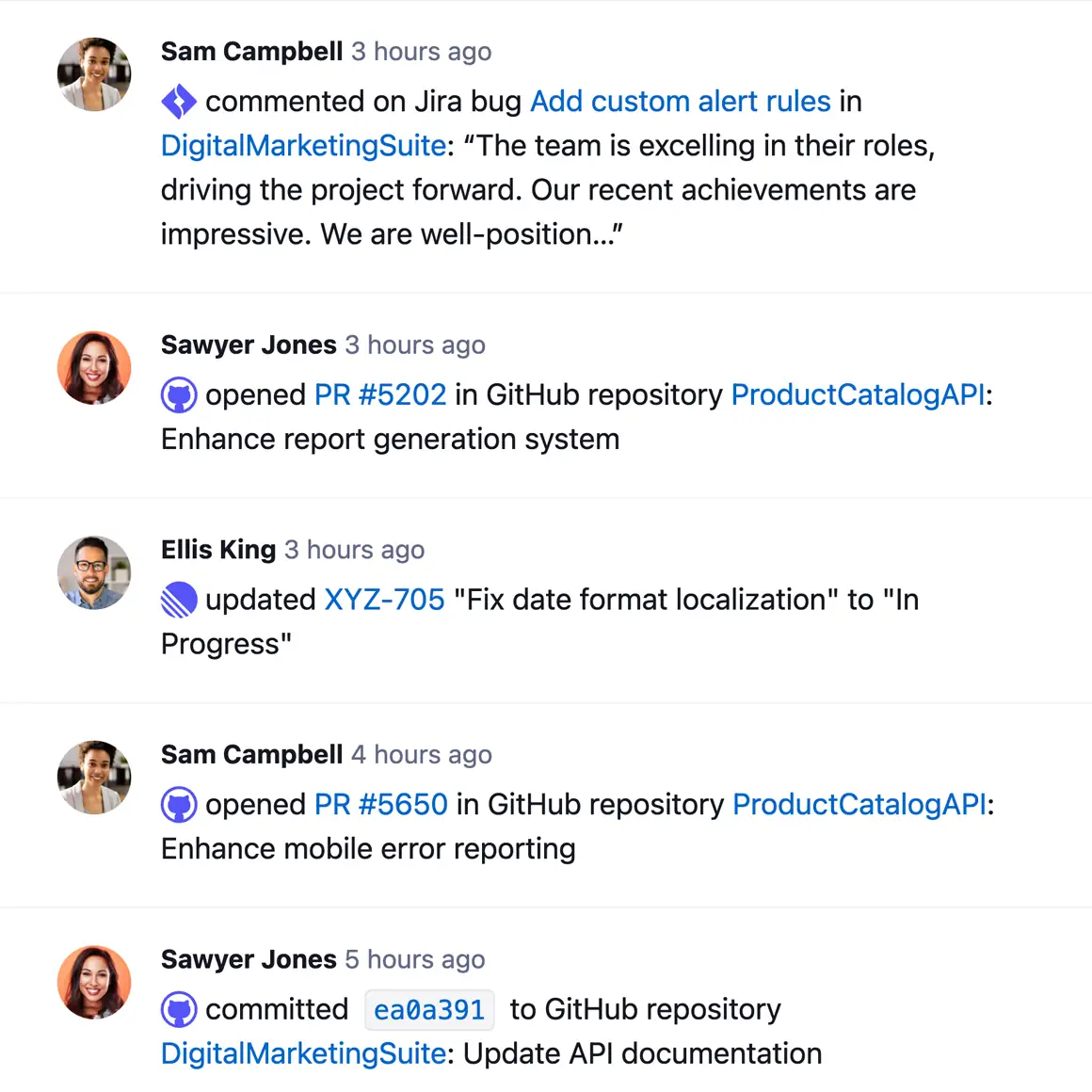Open PR #5202 in ProductCatalogAPI

pyautogui.click(x=379, y=394)
